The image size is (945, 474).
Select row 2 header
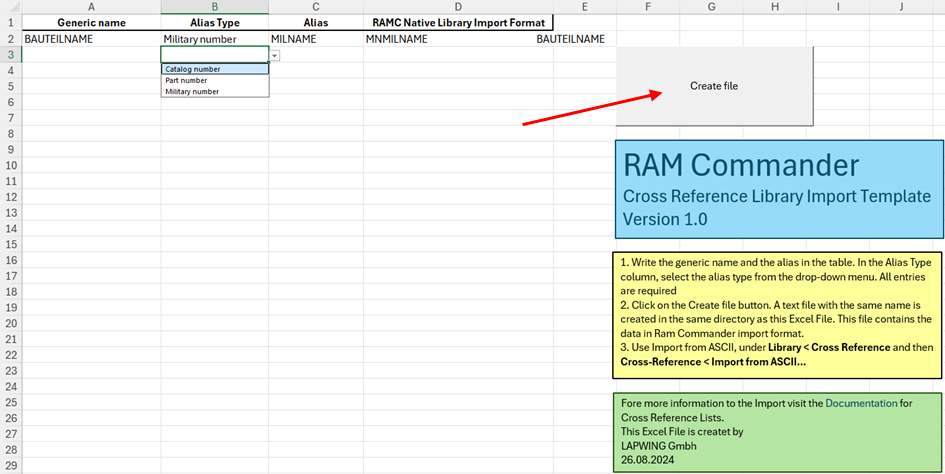pyautogui.click(x=10, y=38)
